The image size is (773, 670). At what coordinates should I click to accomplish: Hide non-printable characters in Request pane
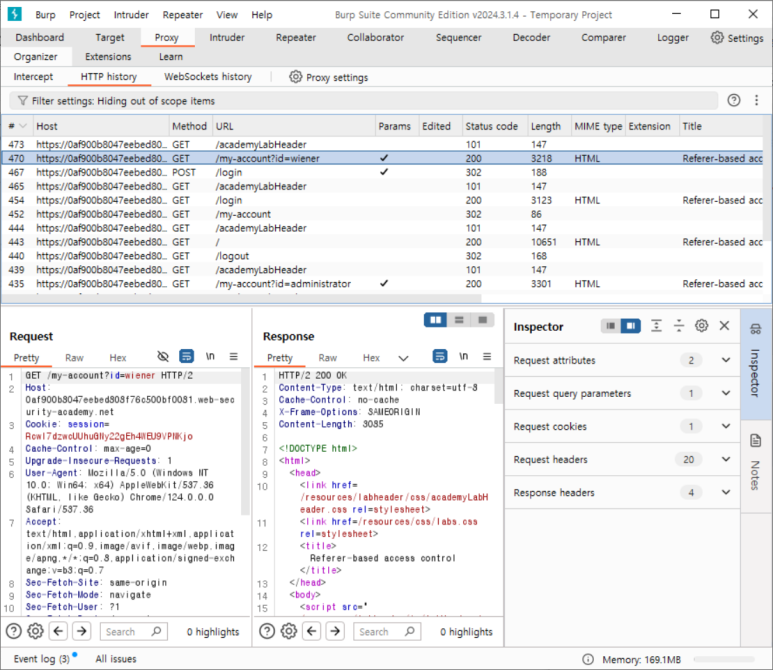[x=163, y=356]
